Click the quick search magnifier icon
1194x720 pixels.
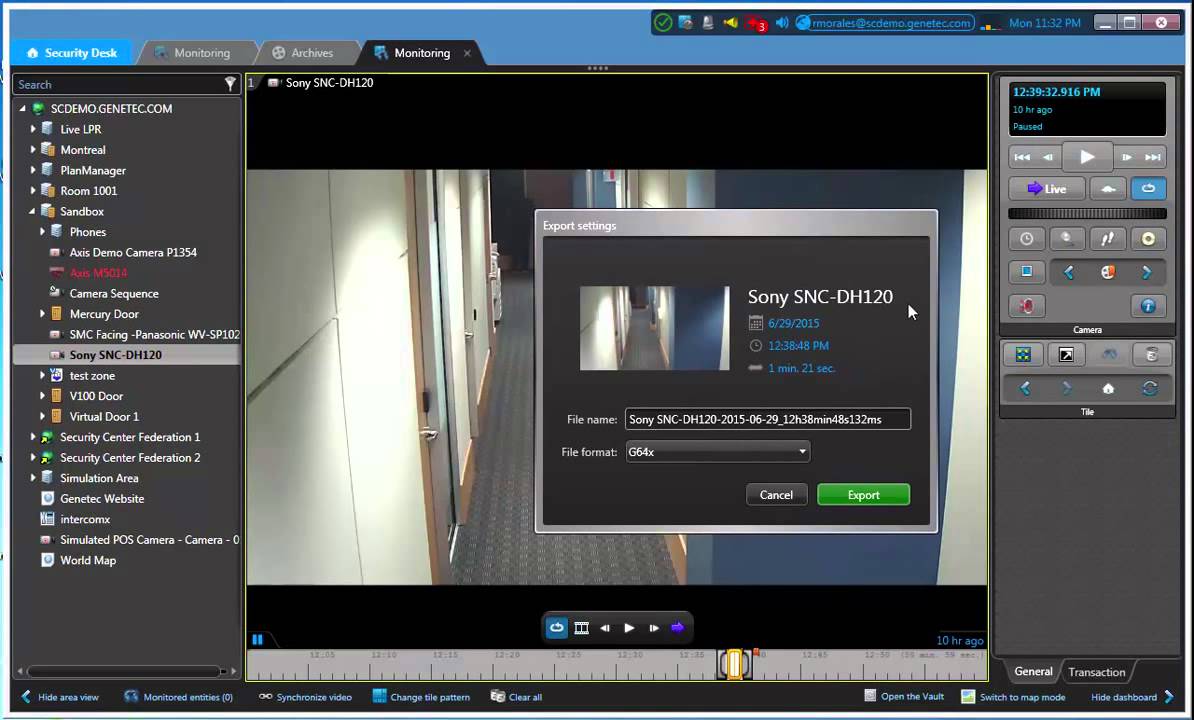click(1067, 239)
